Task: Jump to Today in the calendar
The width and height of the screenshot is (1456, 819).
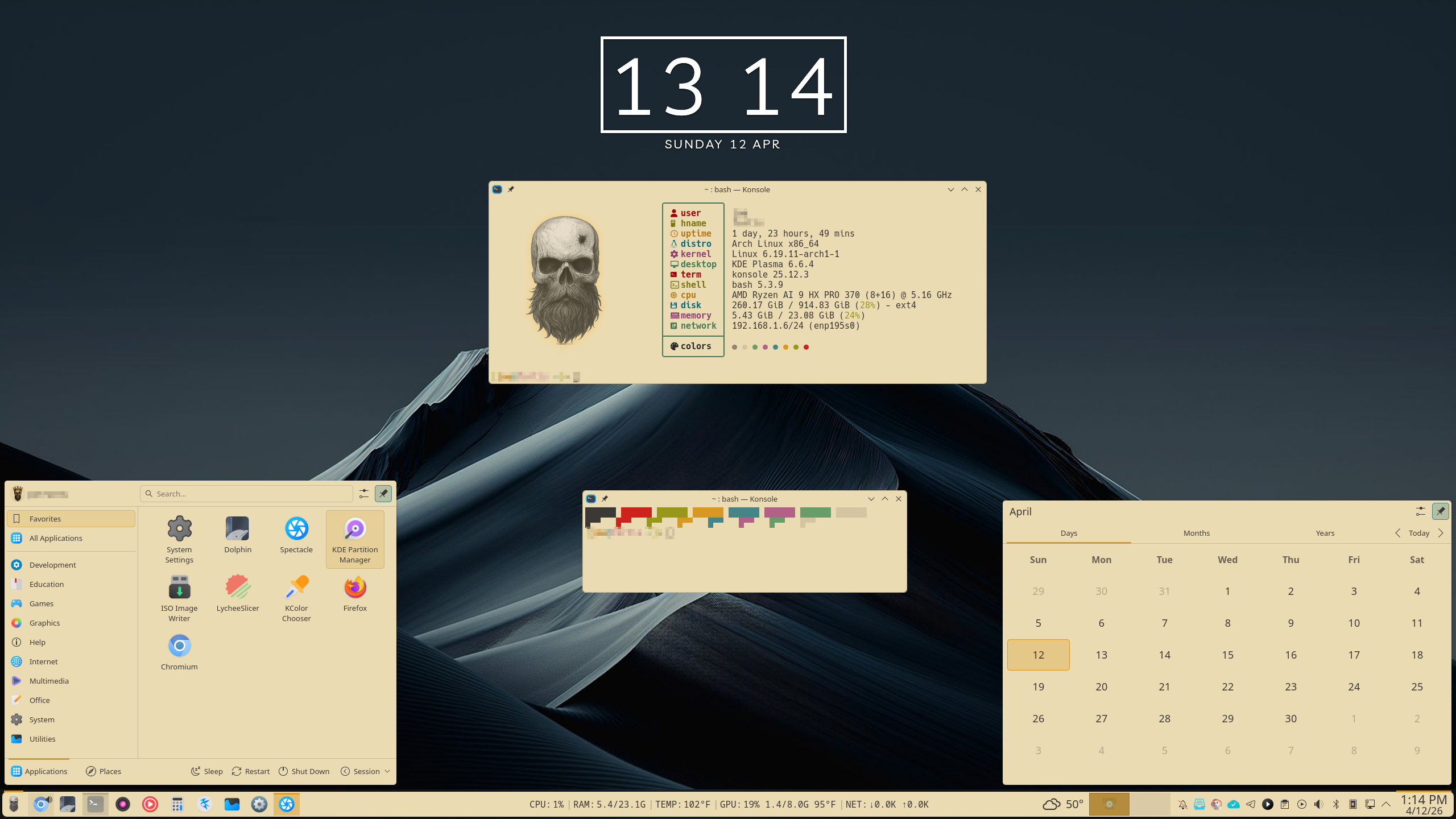Action: [1419, 533]
